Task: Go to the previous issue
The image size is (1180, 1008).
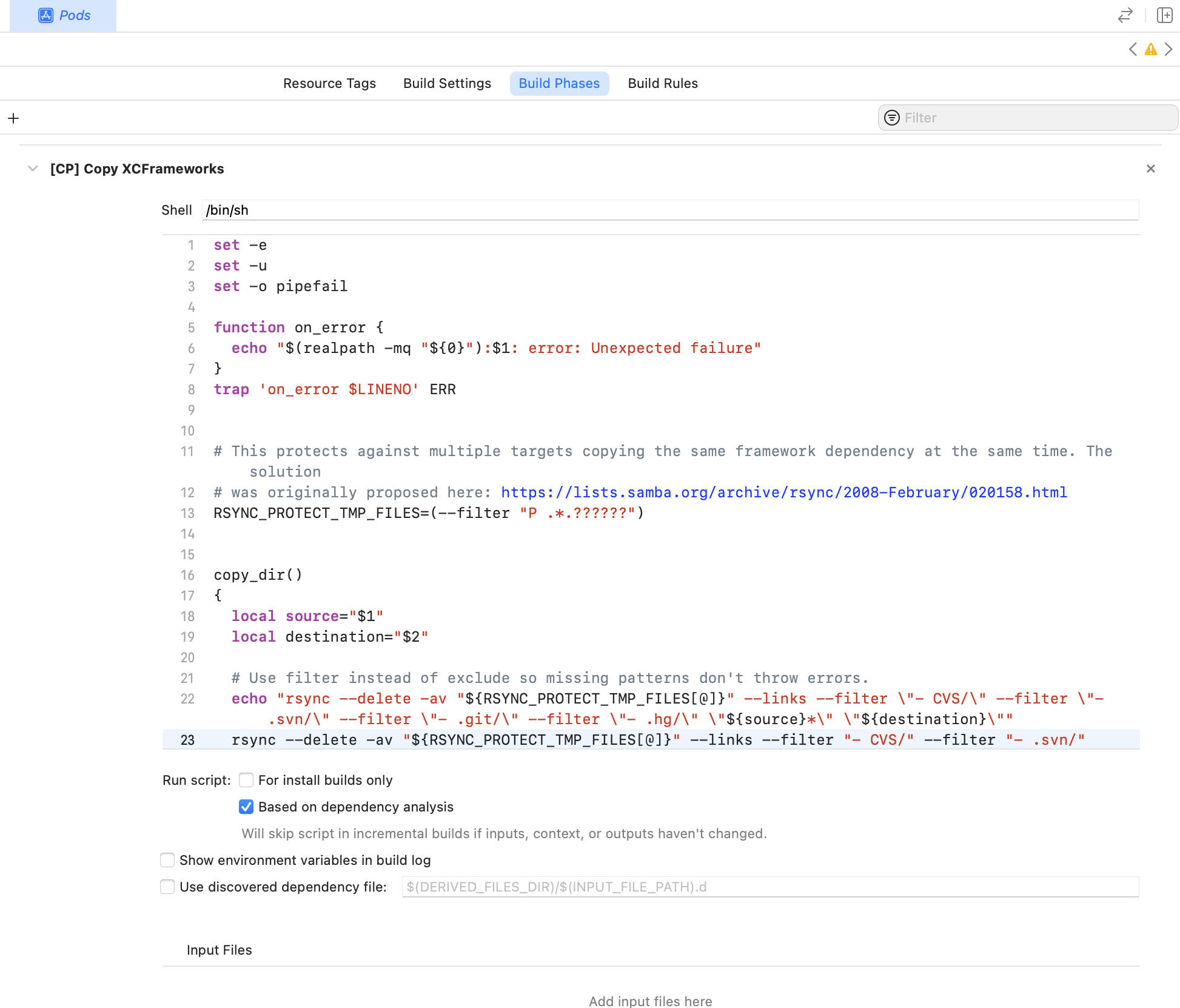Action: tap(1133, 49)
